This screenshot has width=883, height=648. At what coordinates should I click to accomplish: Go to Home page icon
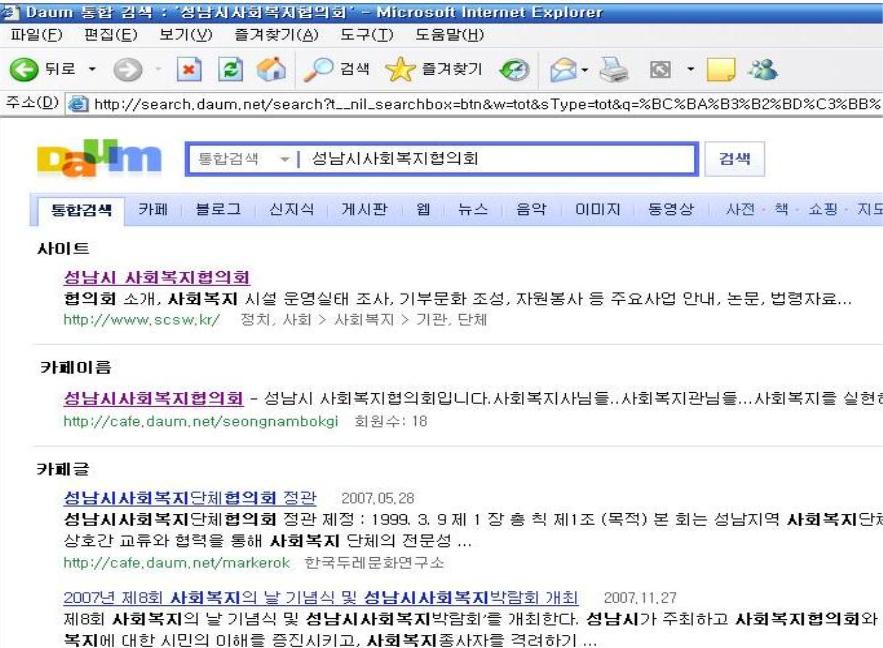(271, 70)
